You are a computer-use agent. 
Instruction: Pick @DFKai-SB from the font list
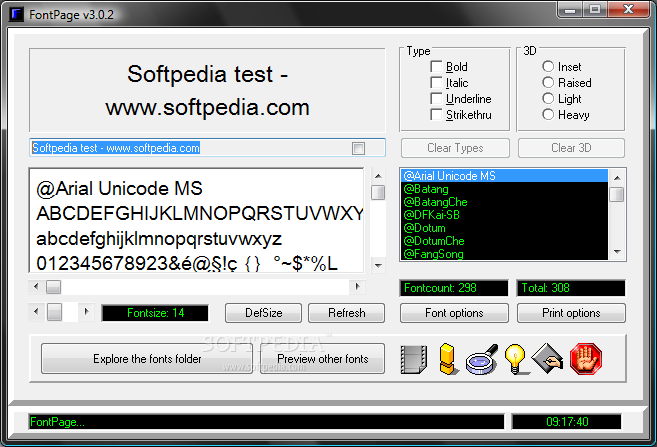(x=504, y=215)
